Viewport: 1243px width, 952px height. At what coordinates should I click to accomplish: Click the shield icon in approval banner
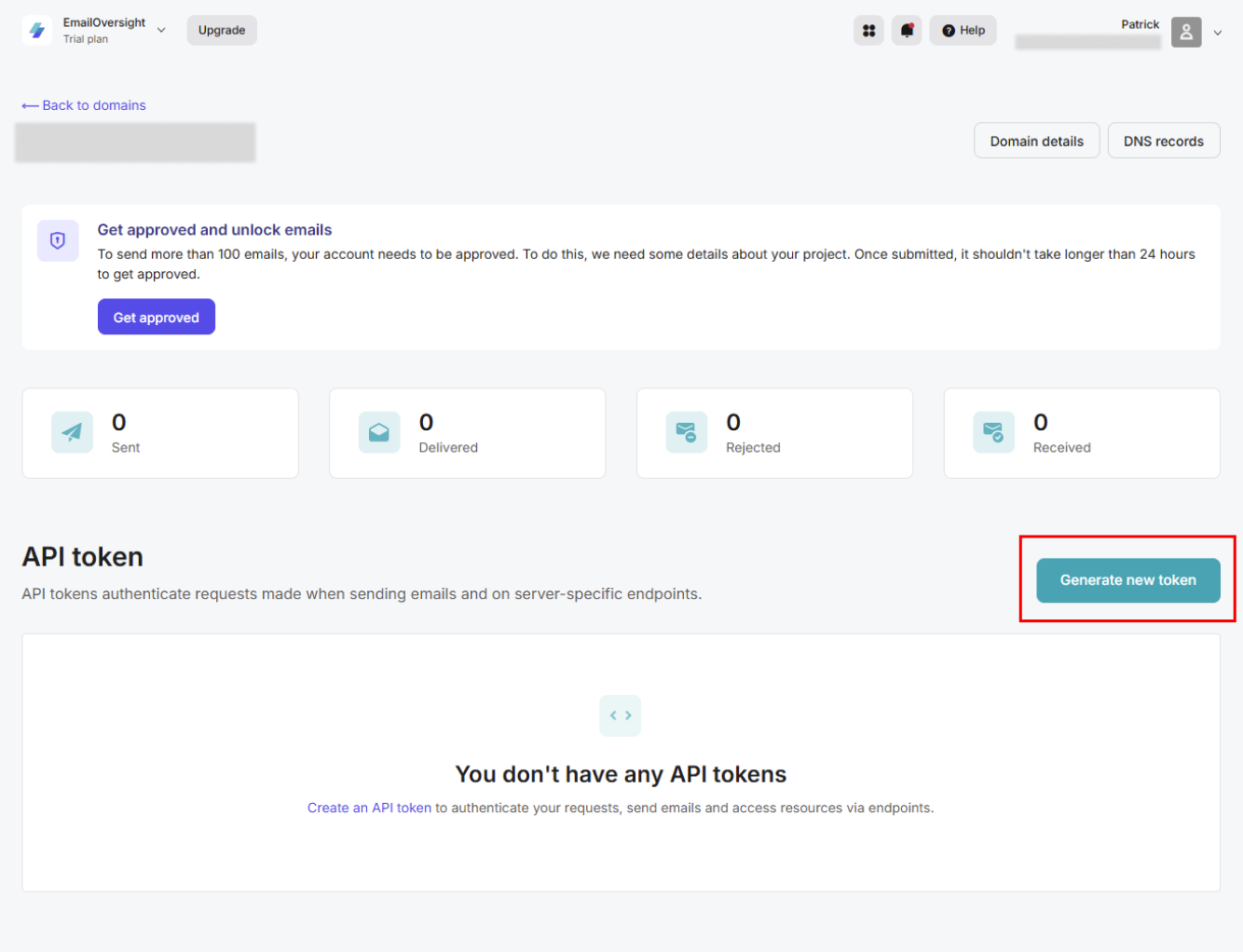click(x=58, y=241)
